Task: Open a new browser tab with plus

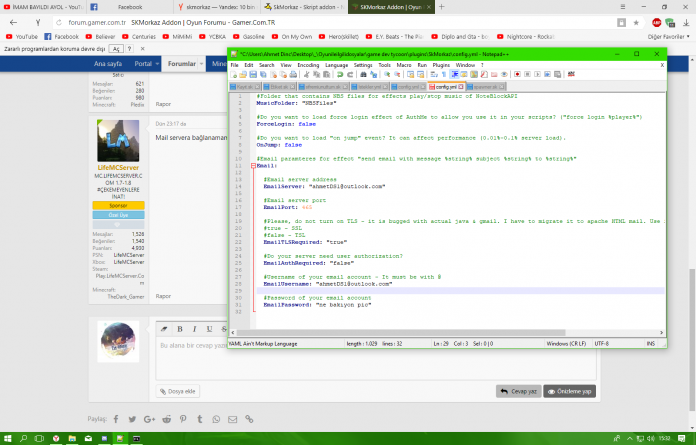Action: [x=441, y=7]
